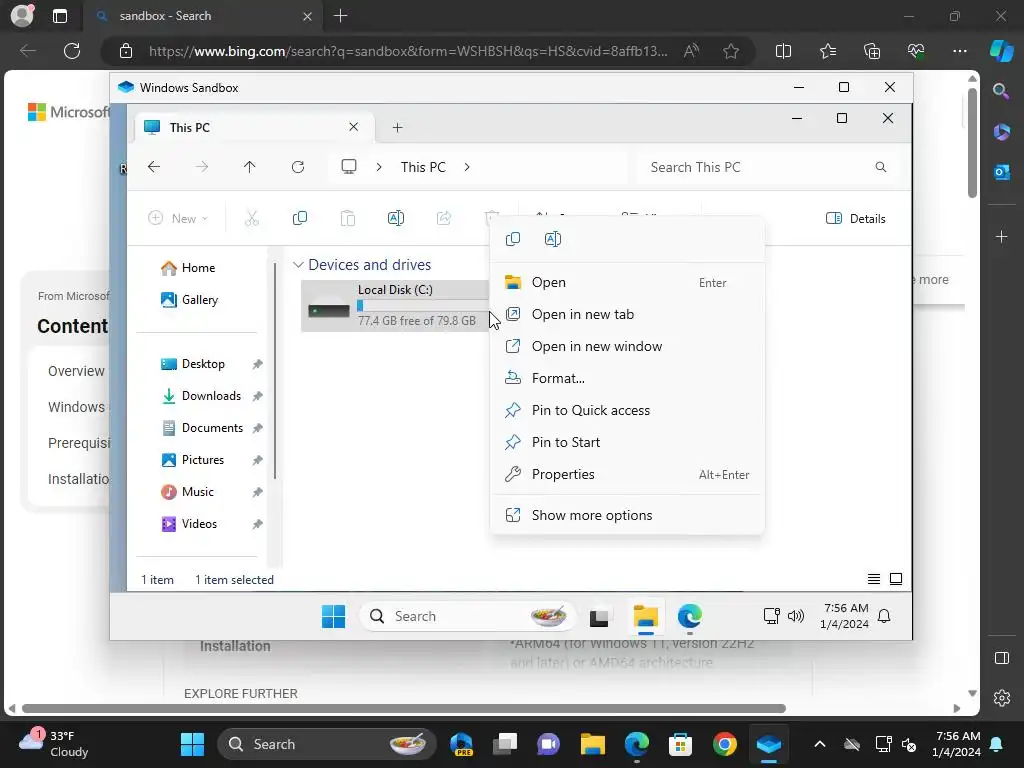Switch to large icons view icon
The width and height of the screenshot is (1024, 768).
[x=896, y=579]
